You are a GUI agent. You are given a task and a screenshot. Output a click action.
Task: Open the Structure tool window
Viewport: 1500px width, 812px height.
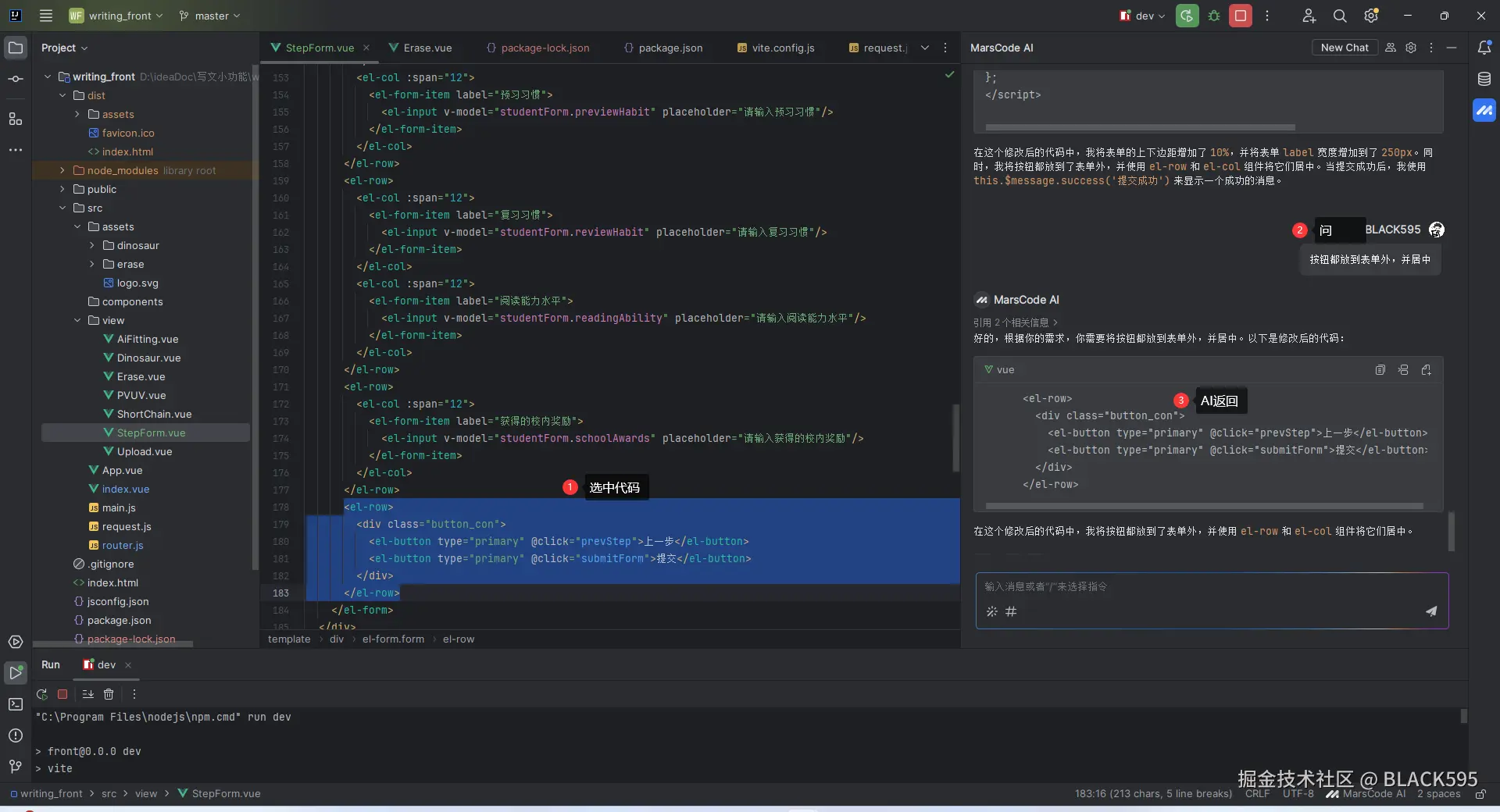coord(16,119)
